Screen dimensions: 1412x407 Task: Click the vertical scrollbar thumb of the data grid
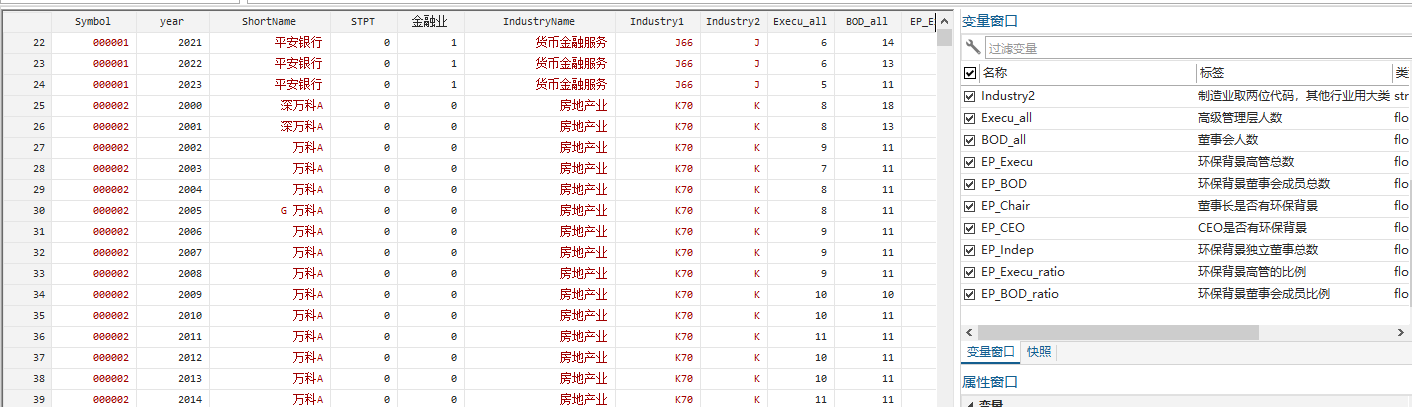tap(944, 38)
